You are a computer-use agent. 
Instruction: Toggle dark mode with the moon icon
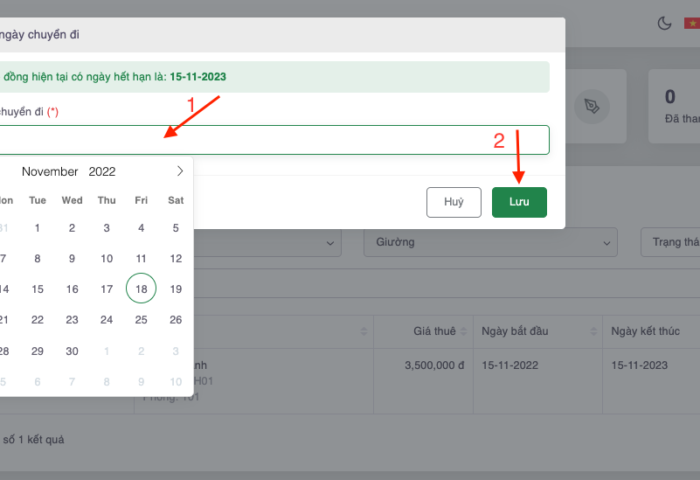click(x=664, y=23)
